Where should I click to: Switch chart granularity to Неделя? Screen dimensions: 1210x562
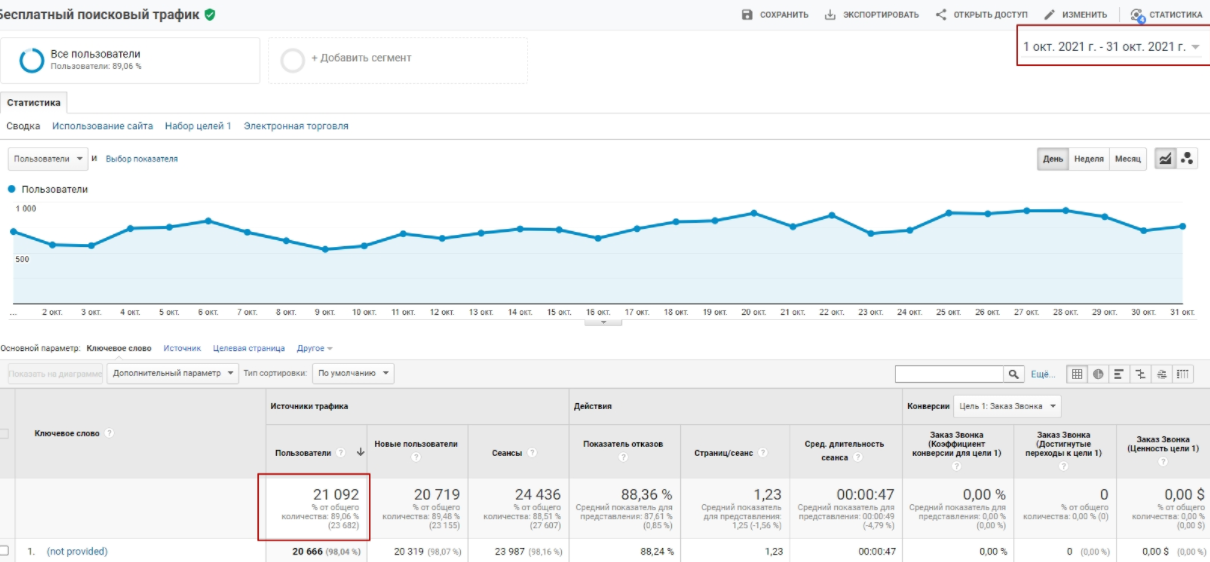(x=1088, y=159)
